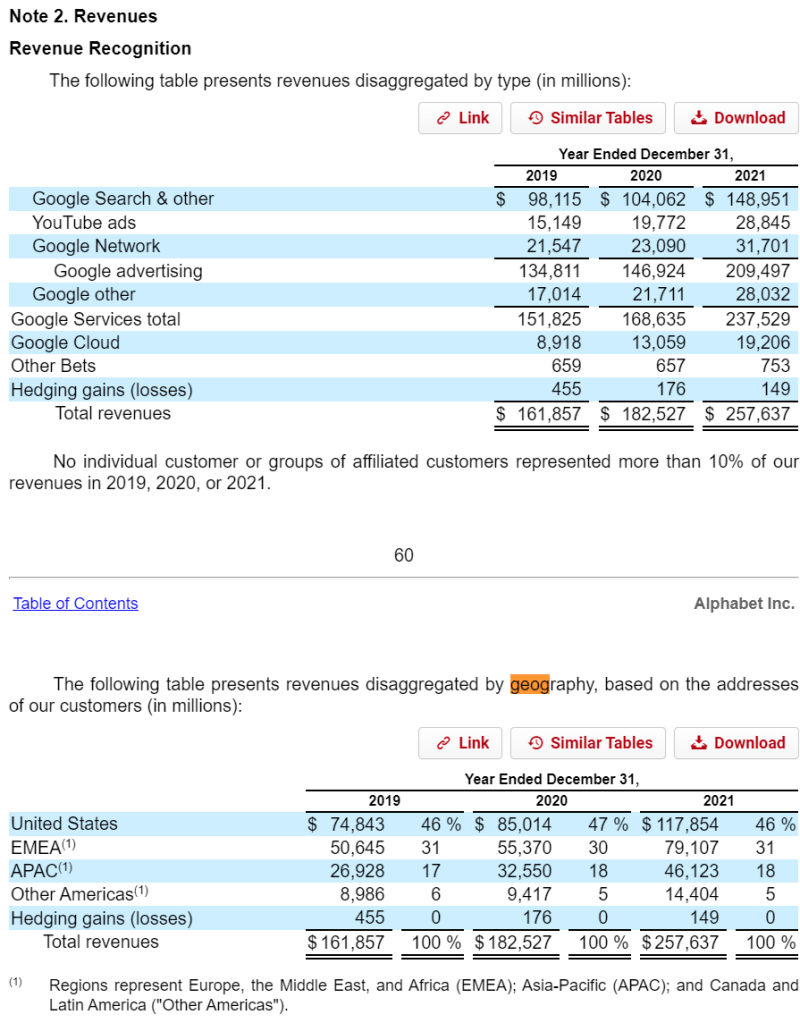This screenshot has width=800, height=1023.
Task: Click the "Google Services total" row label
Action: pyautogui.click(x=96, y=319)
